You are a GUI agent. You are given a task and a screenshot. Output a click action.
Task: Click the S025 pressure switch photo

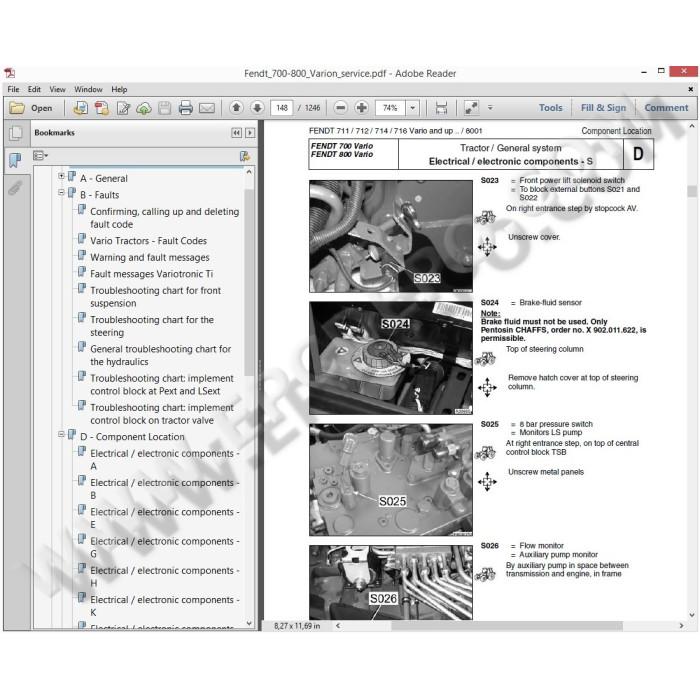(391, 479)
